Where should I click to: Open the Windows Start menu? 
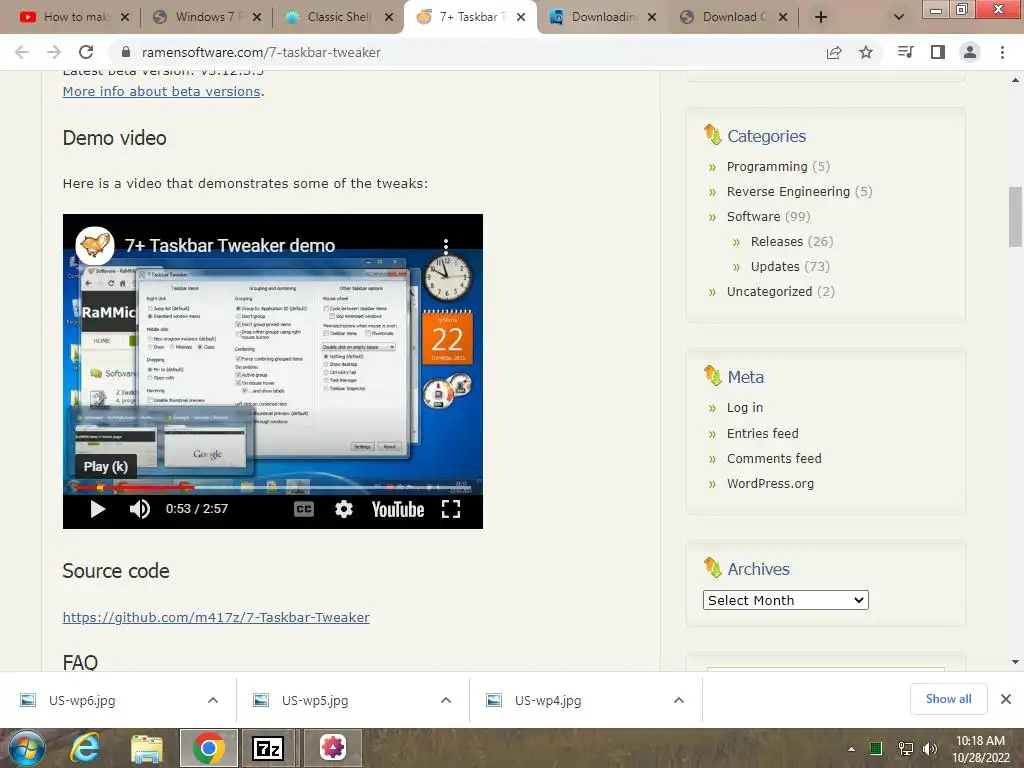(x=26, y=748)
